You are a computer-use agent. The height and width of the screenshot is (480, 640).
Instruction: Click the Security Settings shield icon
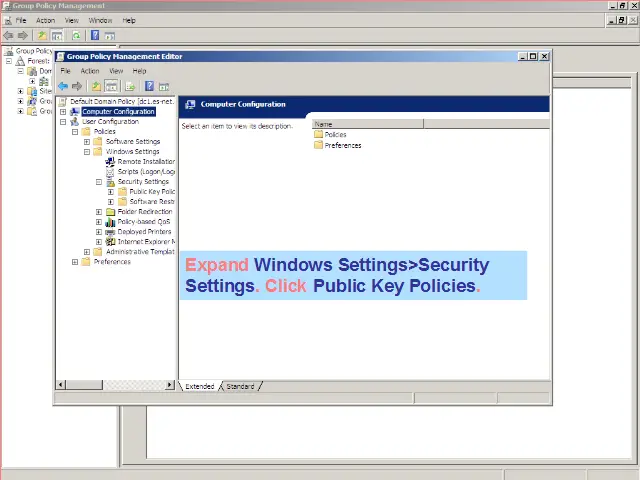tap(110, 182)
